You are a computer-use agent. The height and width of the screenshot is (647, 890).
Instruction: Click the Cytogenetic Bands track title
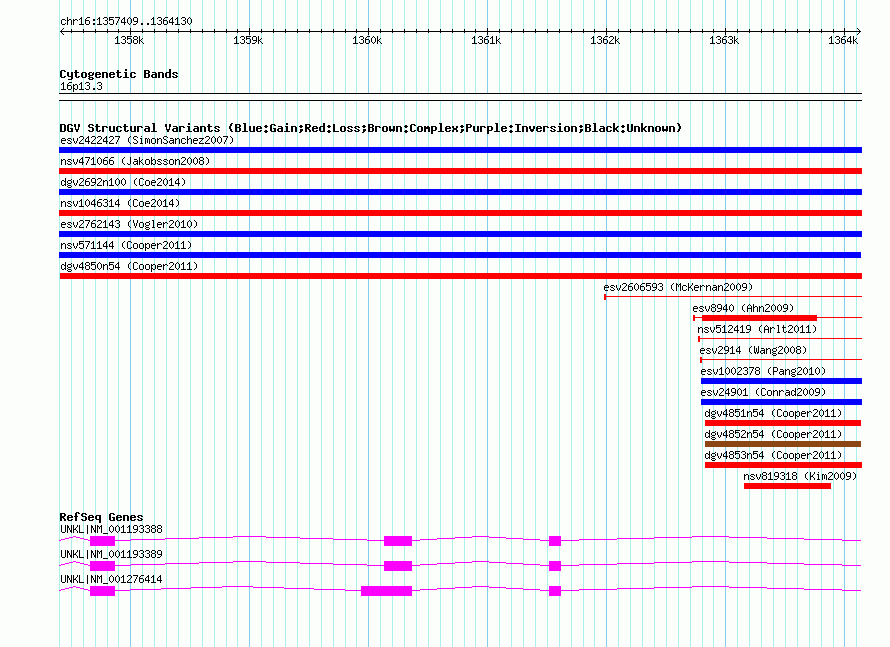[118, 74]
